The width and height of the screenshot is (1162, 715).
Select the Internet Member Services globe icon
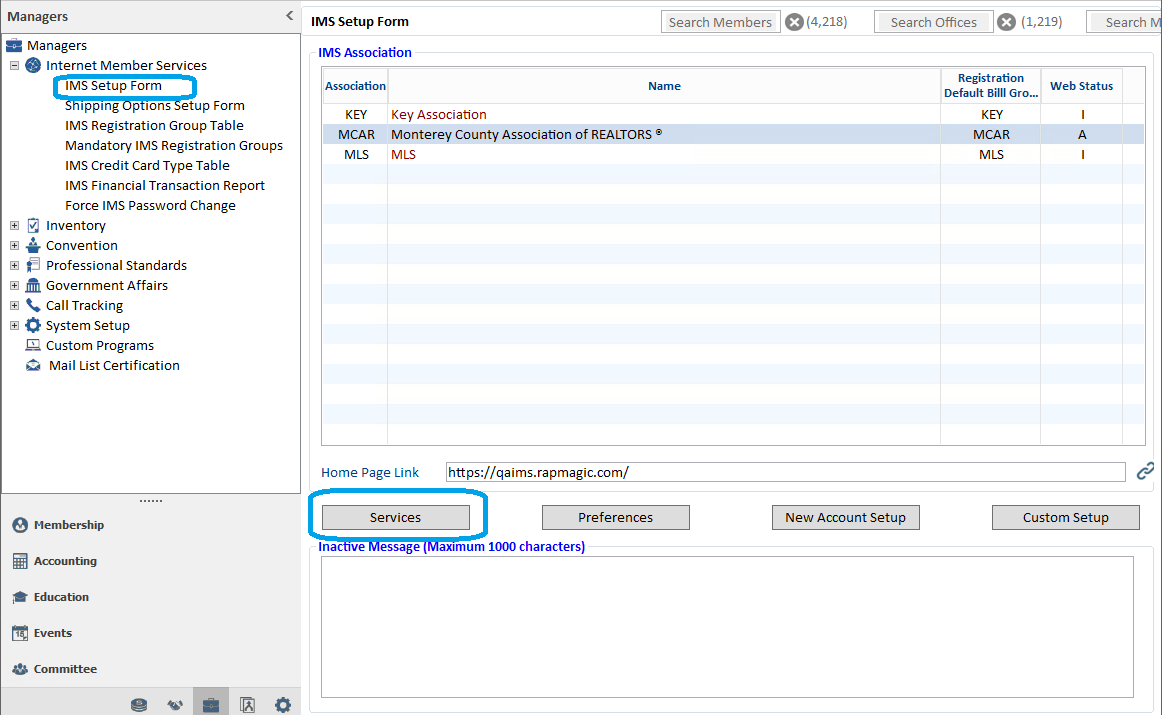(x=33, y=65)
